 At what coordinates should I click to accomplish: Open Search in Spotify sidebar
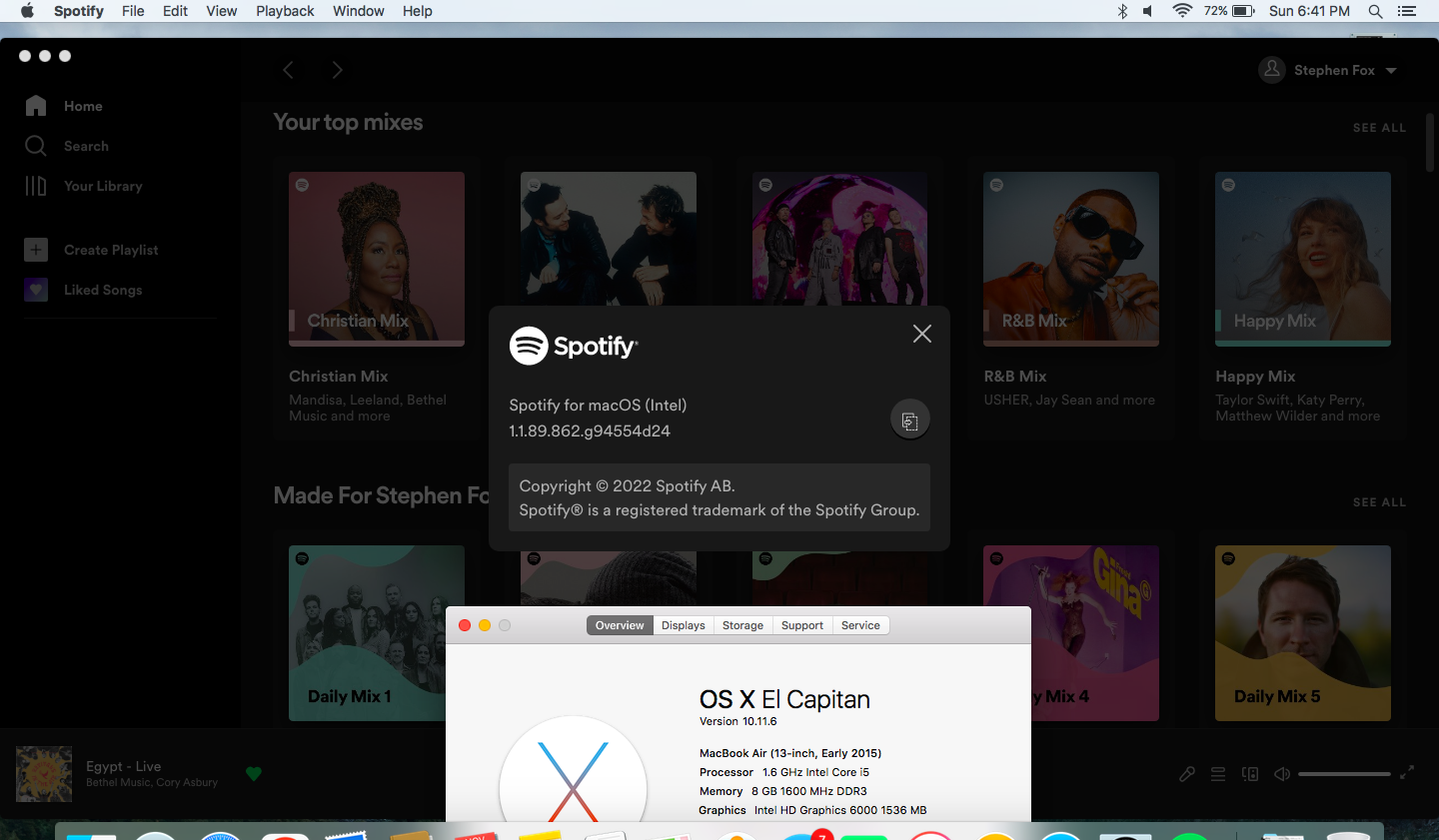[66, 146]
